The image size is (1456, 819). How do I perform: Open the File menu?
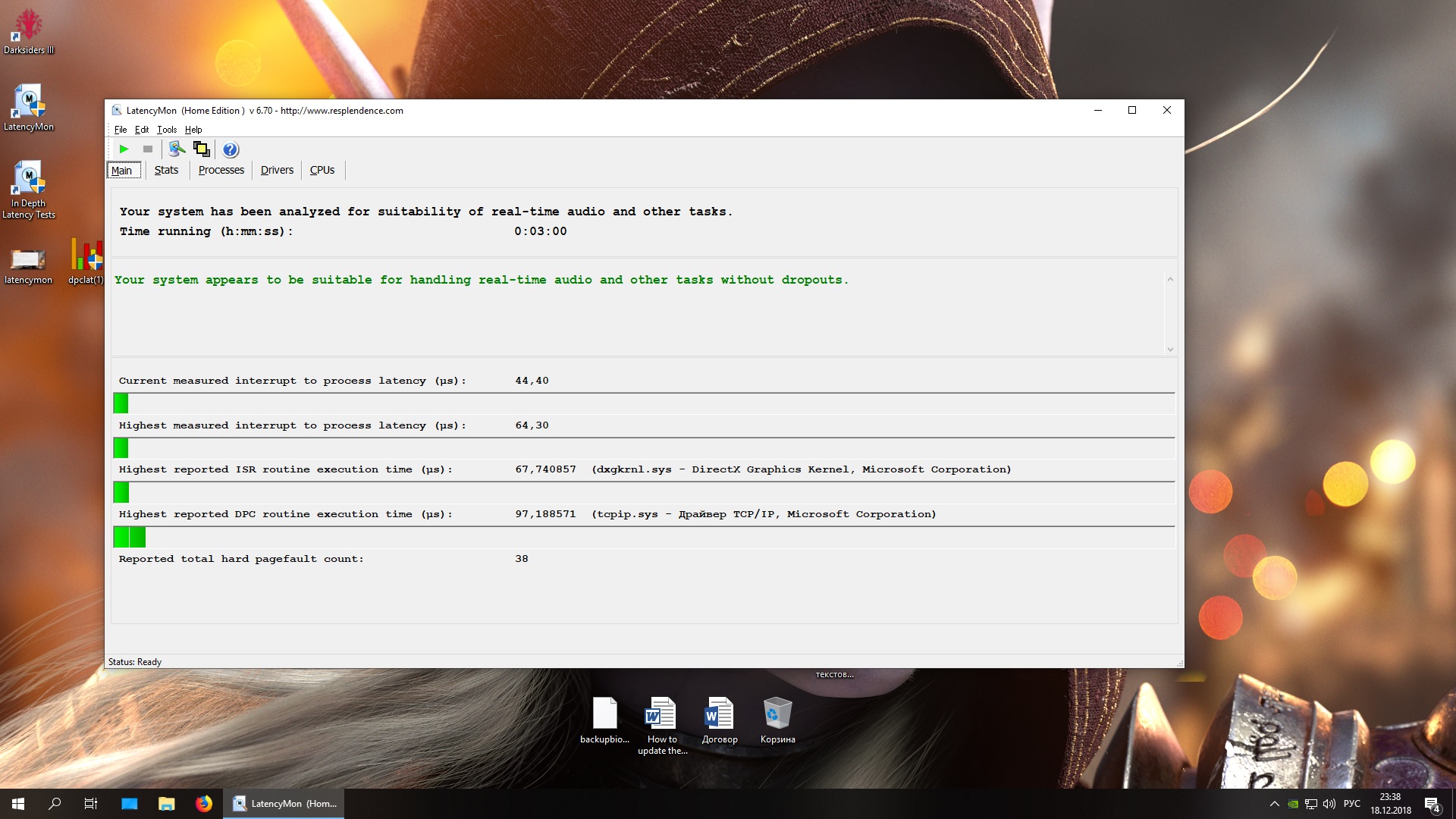120,130
